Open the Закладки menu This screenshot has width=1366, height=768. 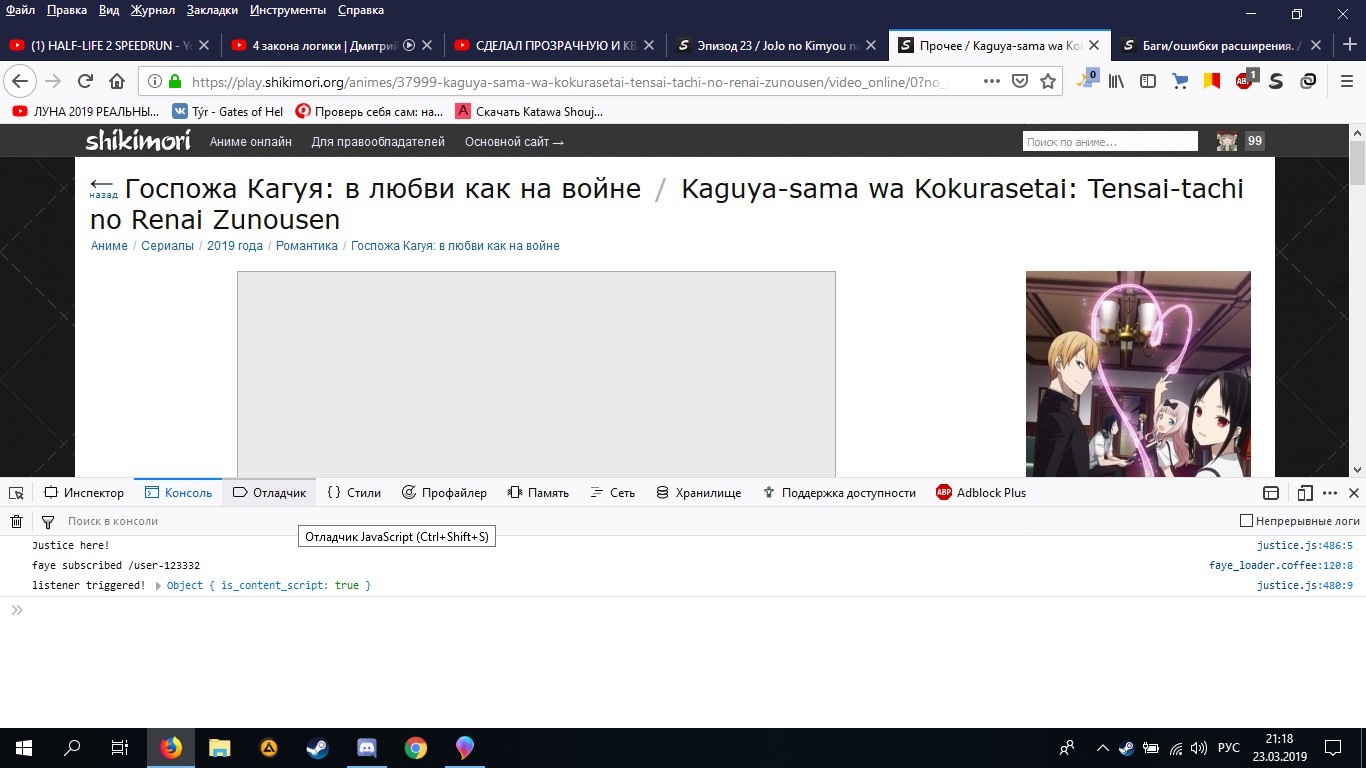(213, 10)
